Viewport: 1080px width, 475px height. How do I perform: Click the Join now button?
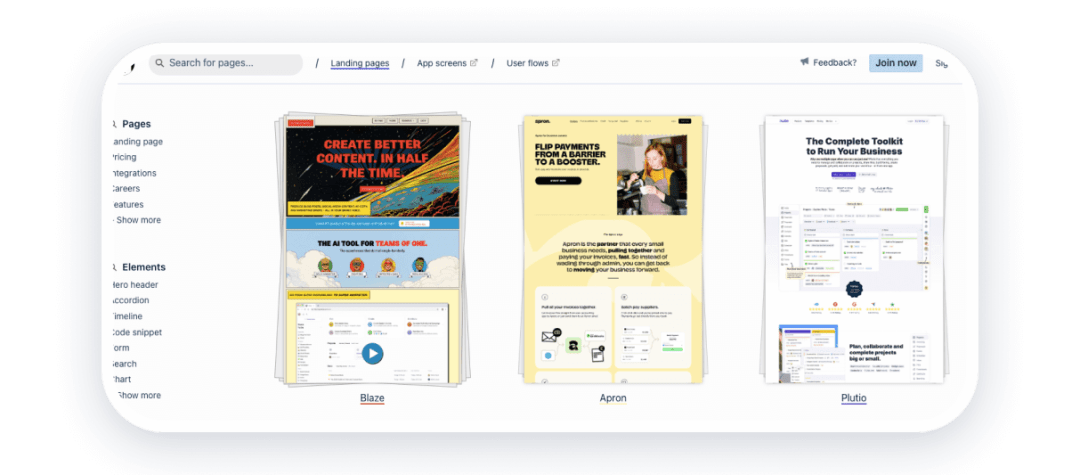tap(895, 63)
